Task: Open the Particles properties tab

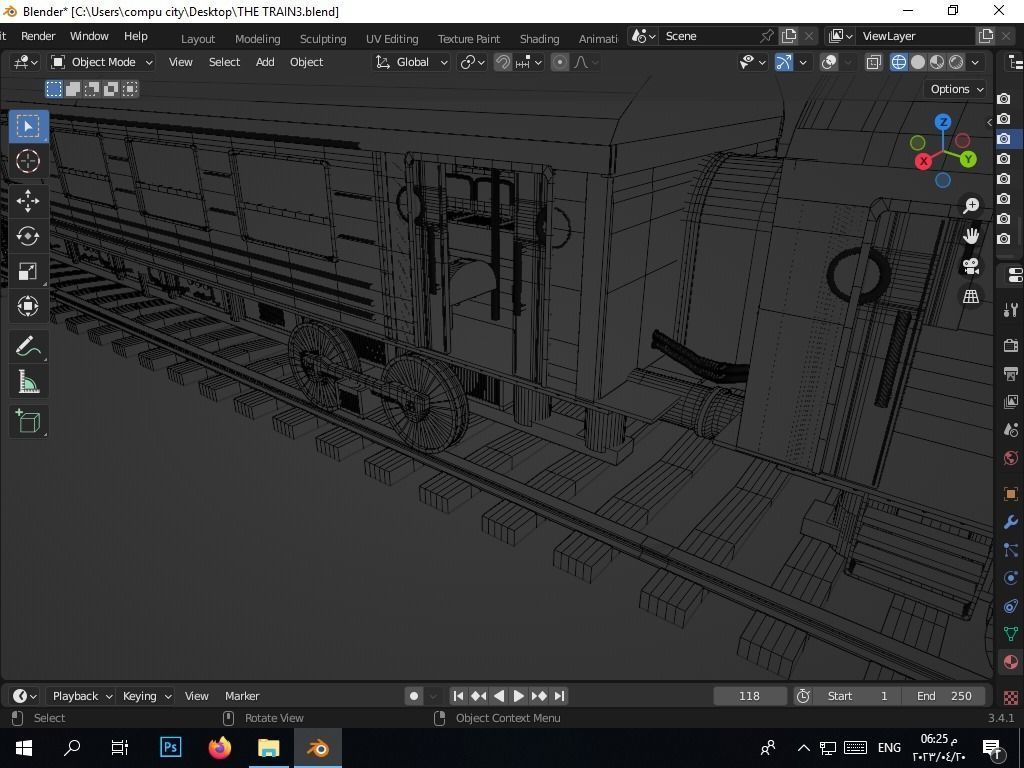Action: pyautogui.click(x=1010, y=550)
